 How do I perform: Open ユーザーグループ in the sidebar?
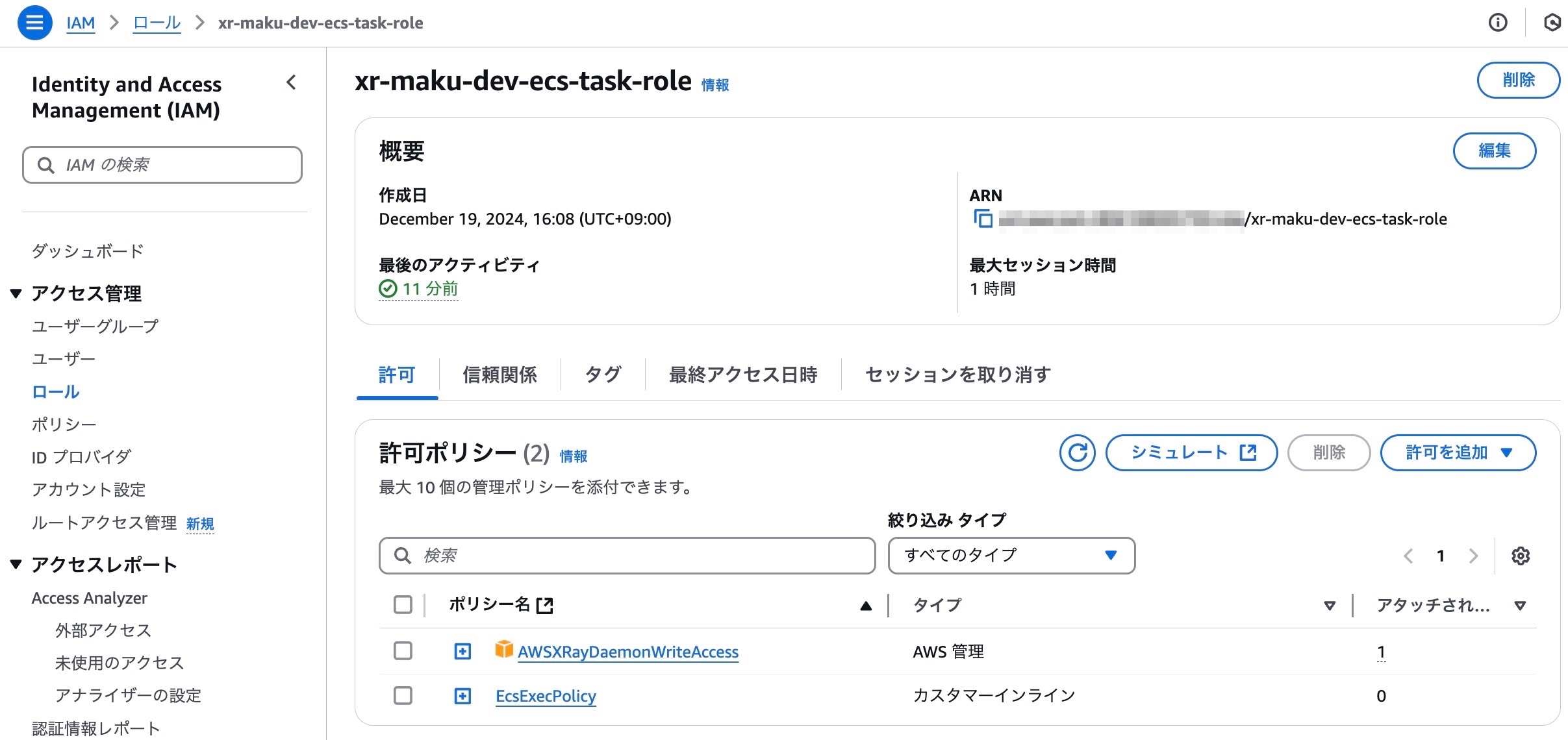(95, 326)
